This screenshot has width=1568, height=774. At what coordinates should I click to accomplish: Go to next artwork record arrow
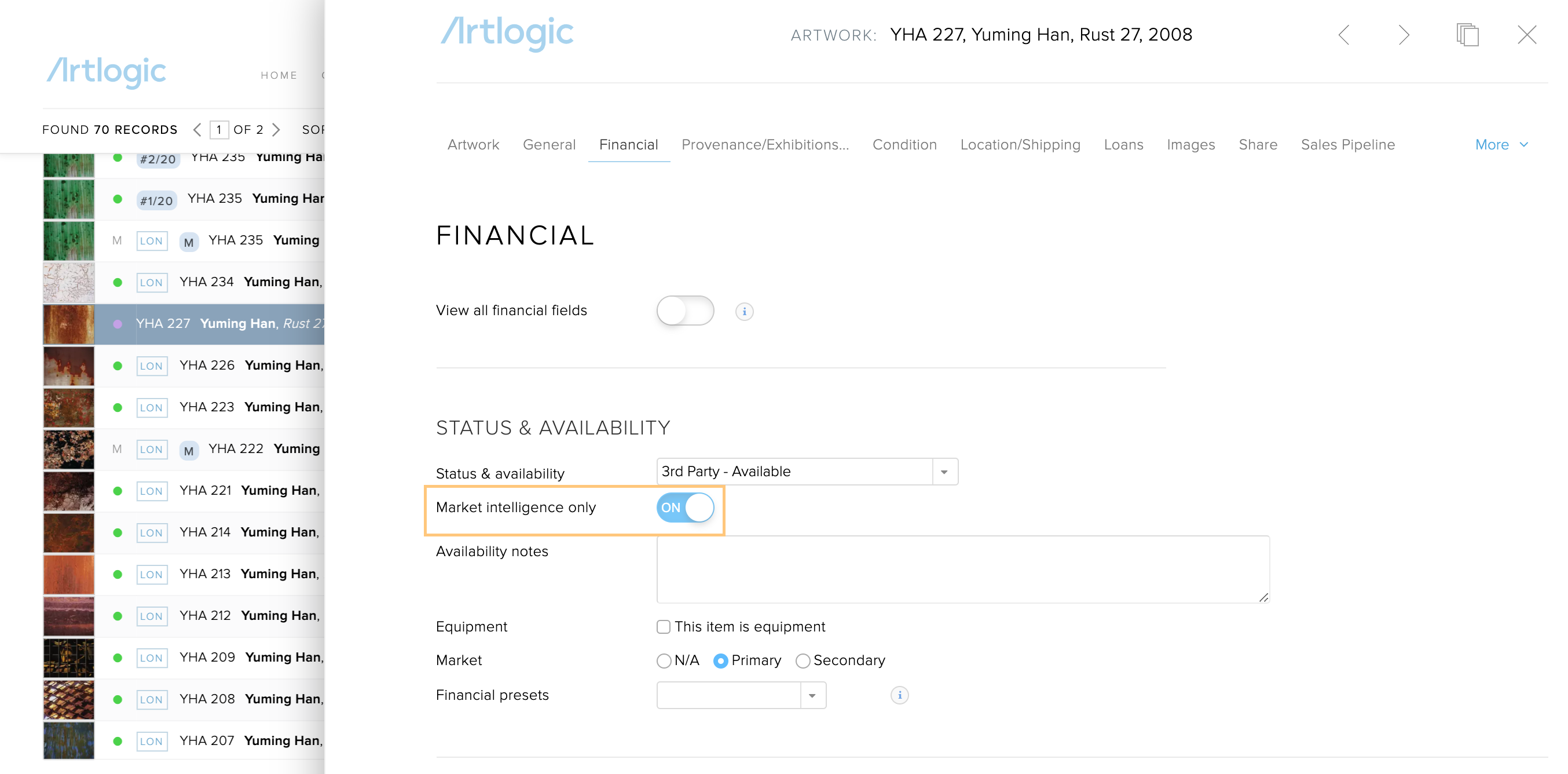[1404, 35]
